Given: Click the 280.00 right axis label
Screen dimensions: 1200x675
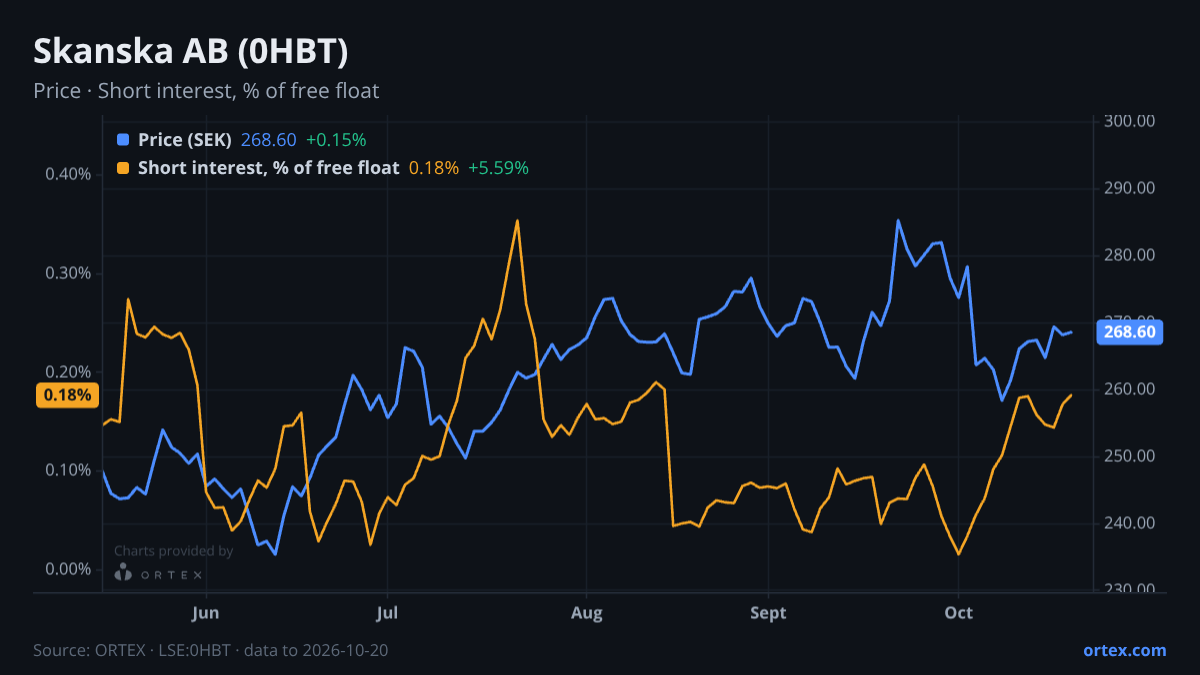Looking at the screenshot, I should [x=1130, y=255].
